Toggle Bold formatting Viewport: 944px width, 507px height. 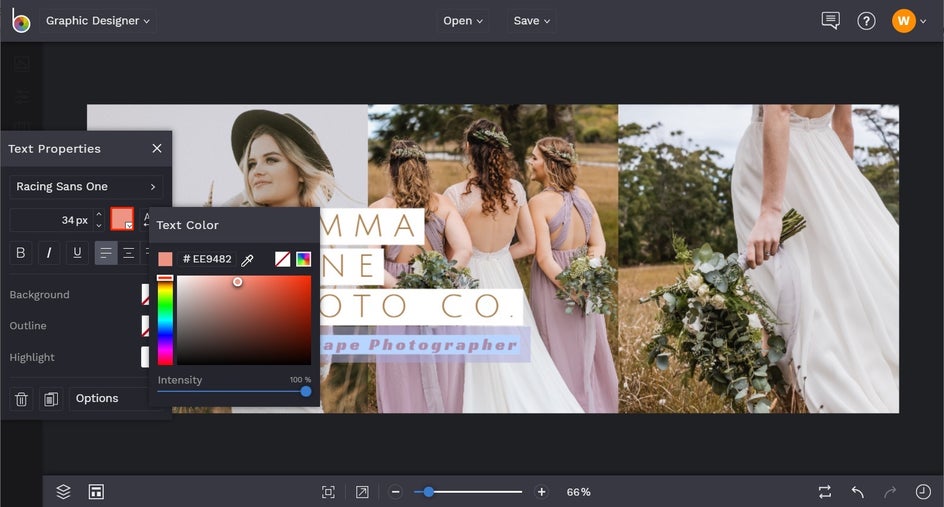click(x=20, y=253)
